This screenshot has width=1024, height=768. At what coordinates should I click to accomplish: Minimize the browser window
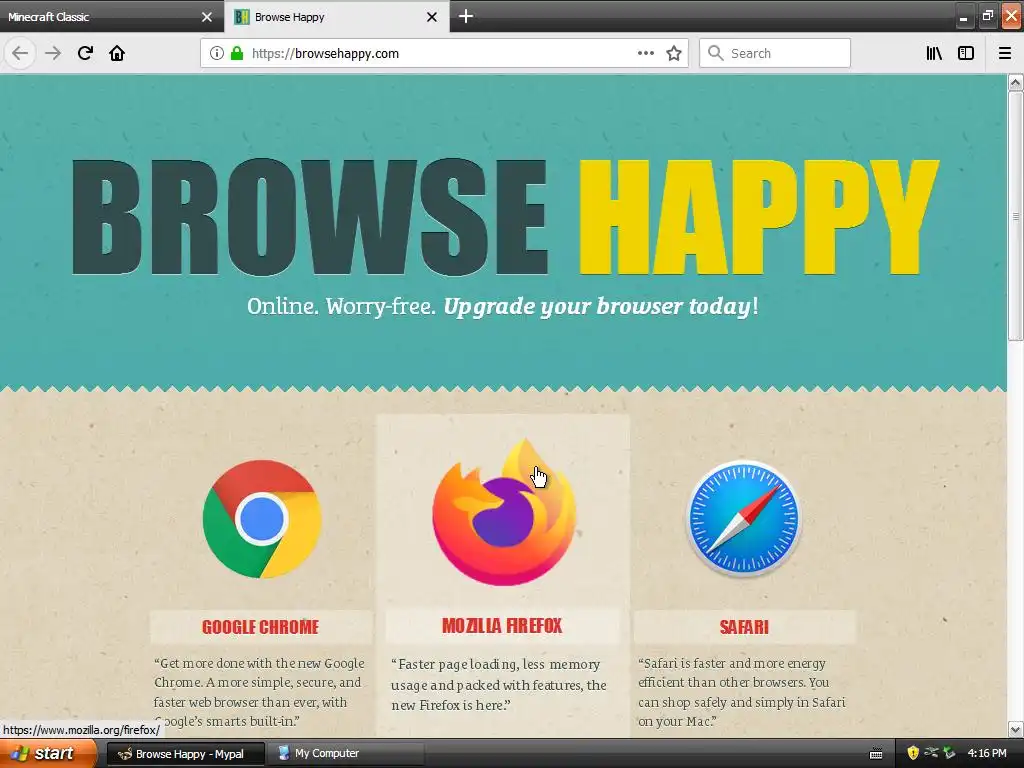click(963, 18)
